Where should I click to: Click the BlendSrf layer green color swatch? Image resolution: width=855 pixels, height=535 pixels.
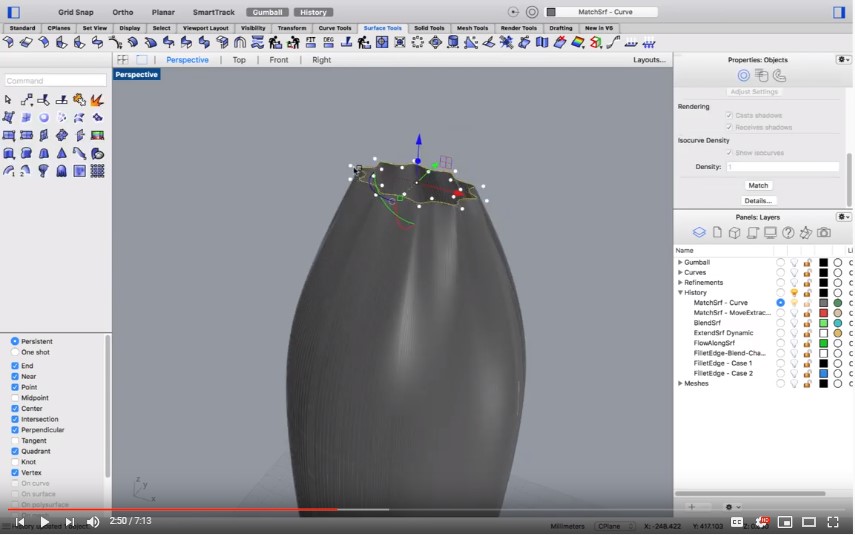[823, 323]
